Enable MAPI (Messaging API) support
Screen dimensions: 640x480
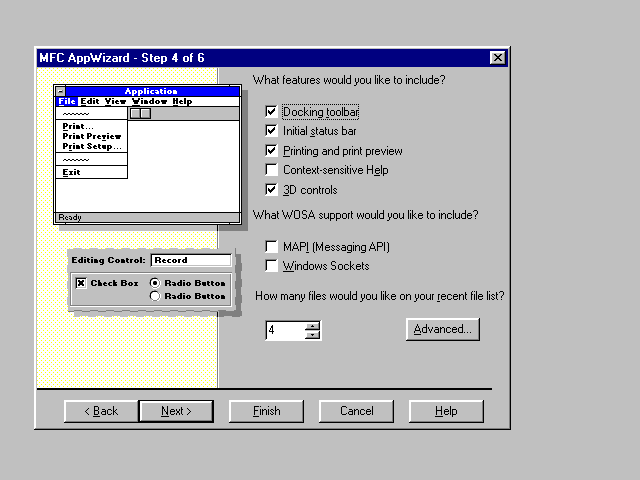272,246
